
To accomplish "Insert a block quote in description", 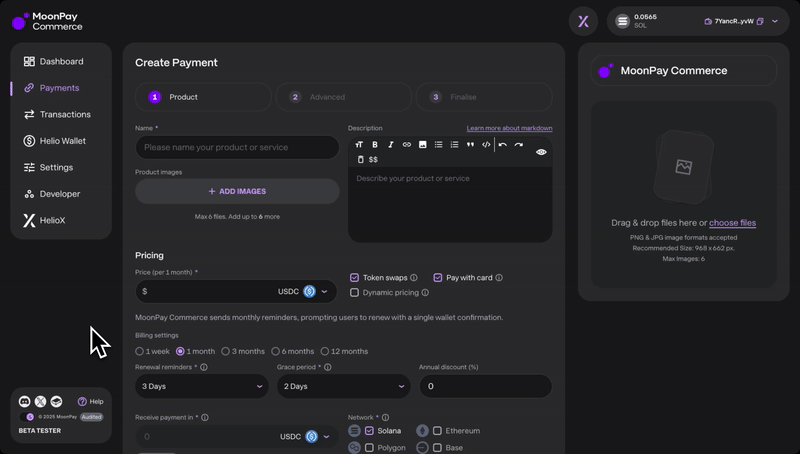I will point(470,145).
